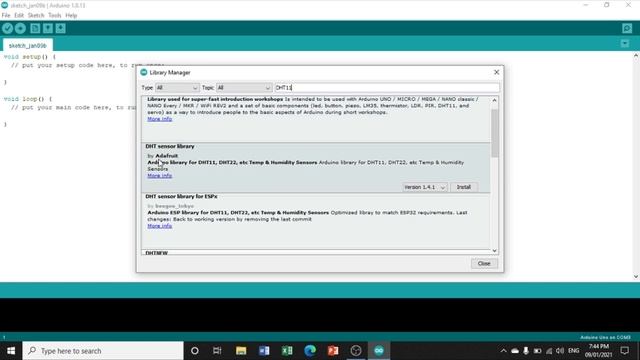Image resolution: width=640 pixels, height=360 pixels.
Task: Open the File menu
Action: [x=6, y=16]
